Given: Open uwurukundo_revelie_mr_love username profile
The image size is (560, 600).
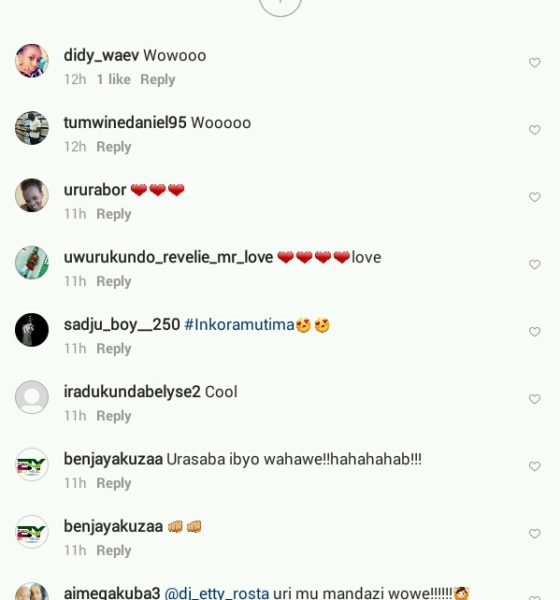Looking at the screenshot, I should pyautogui.click(x=168, y=258).
